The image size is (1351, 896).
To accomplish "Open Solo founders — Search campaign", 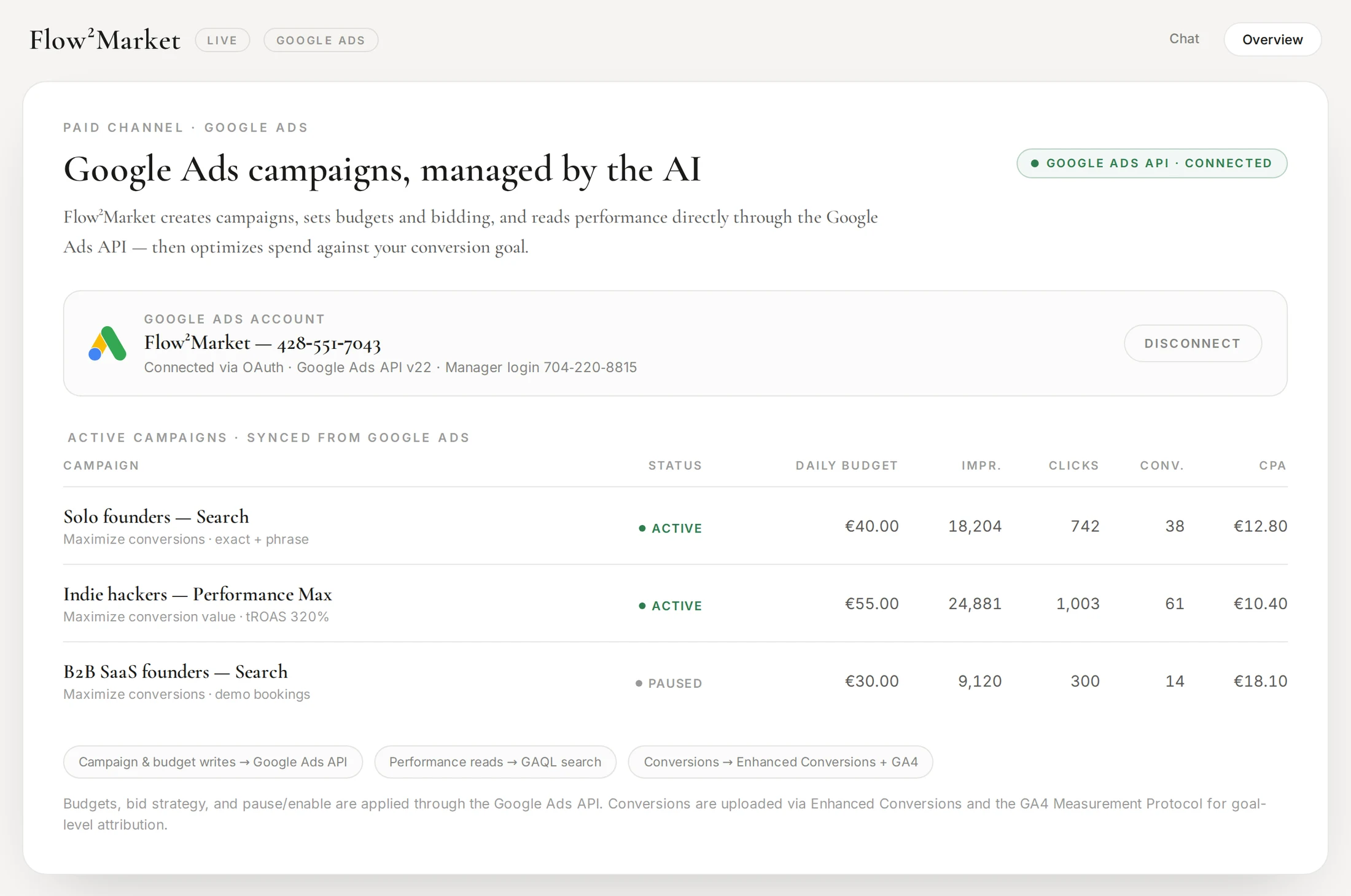I will [x=156, y=516].
